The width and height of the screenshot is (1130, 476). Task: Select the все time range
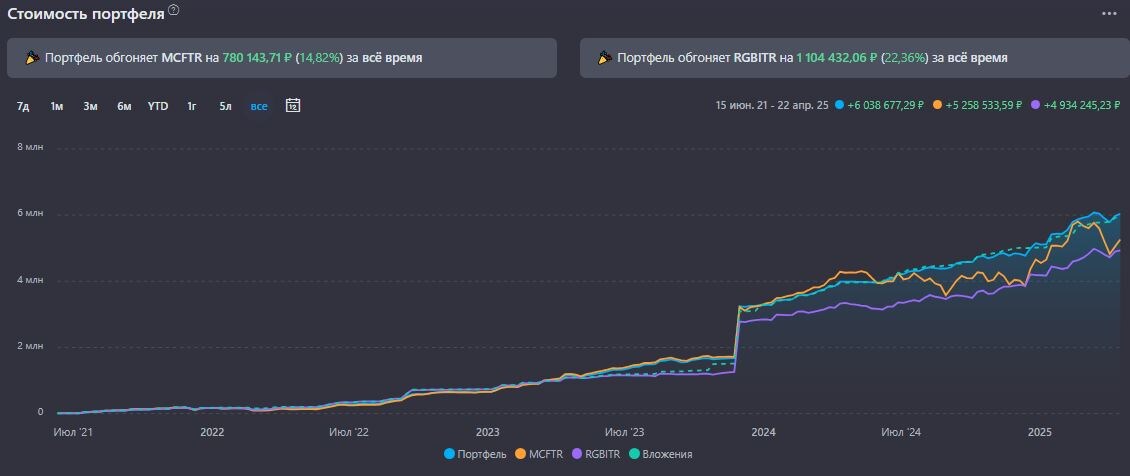(x=259, y=107)
